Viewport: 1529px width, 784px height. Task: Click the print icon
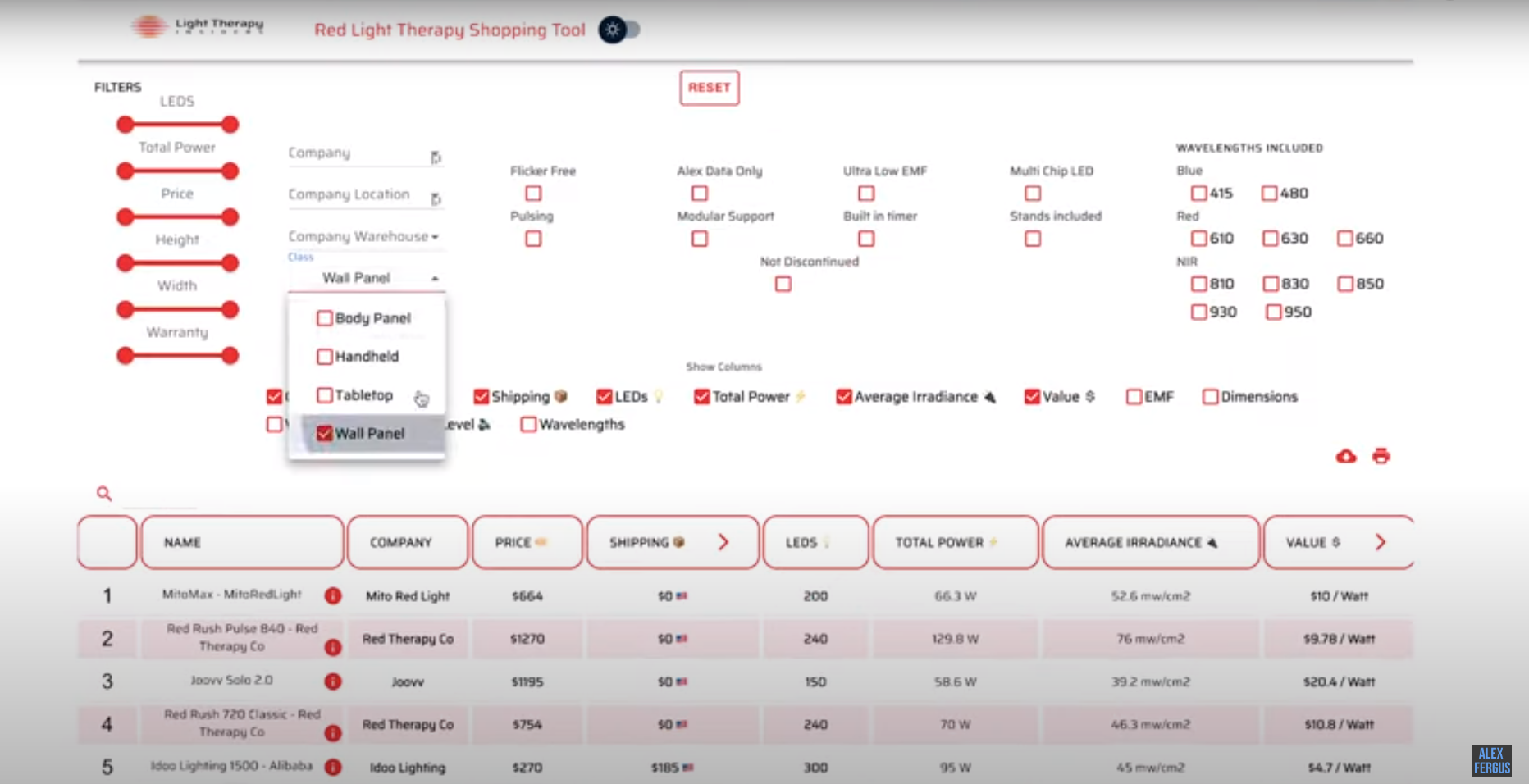tap(1381, 456)
